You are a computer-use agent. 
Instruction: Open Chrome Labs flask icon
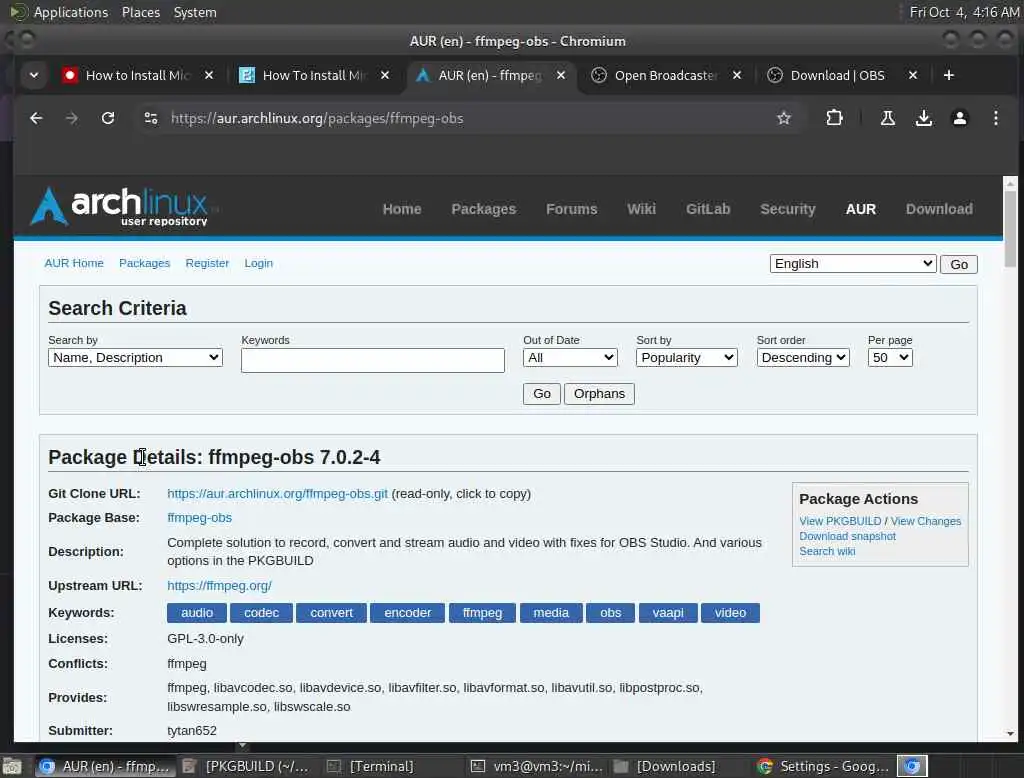pos(888,118)
